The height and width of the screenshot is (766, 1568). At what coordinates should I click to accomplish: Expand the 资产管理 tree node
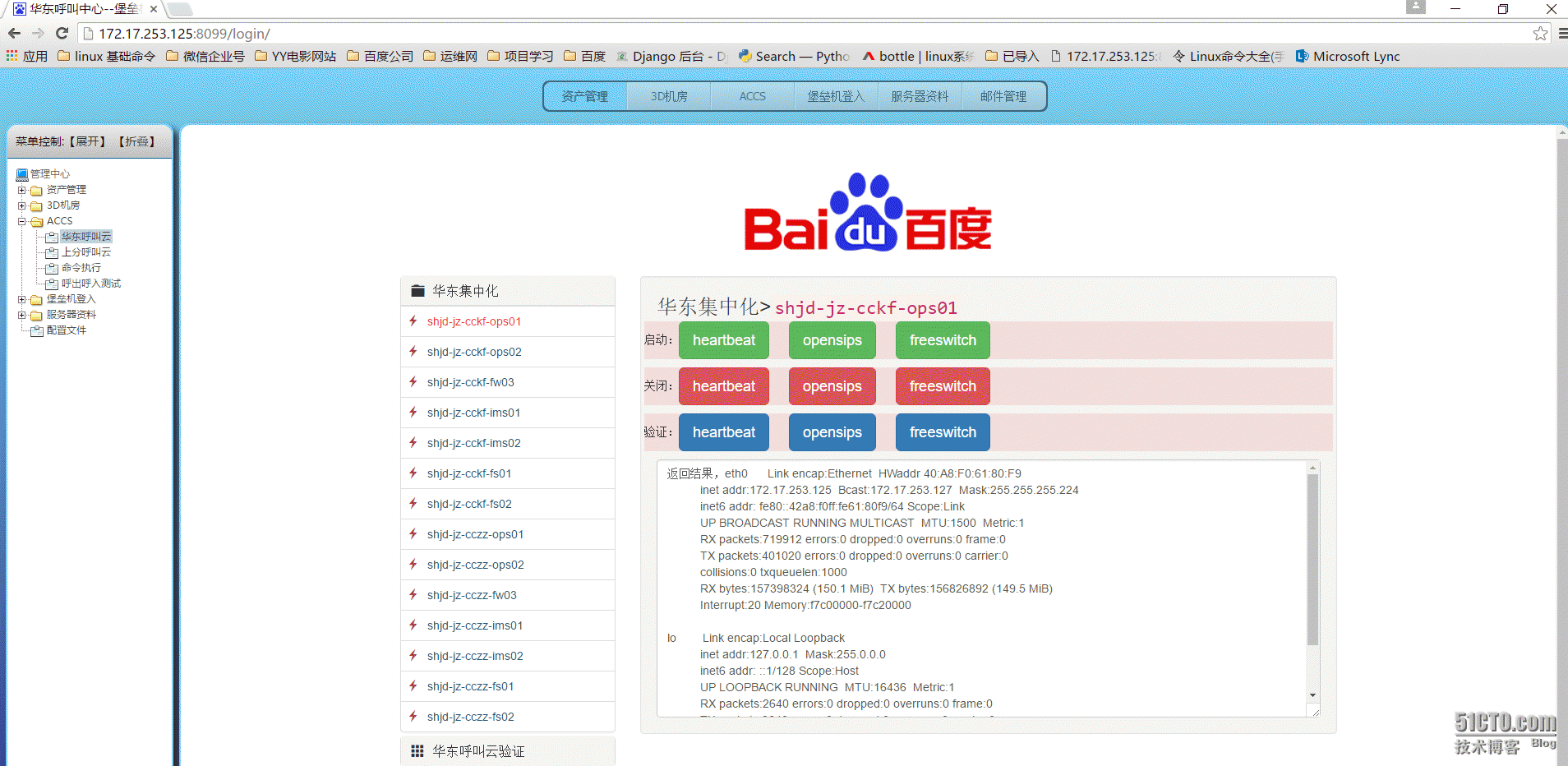pyautogui.click(x=22, y=190)
